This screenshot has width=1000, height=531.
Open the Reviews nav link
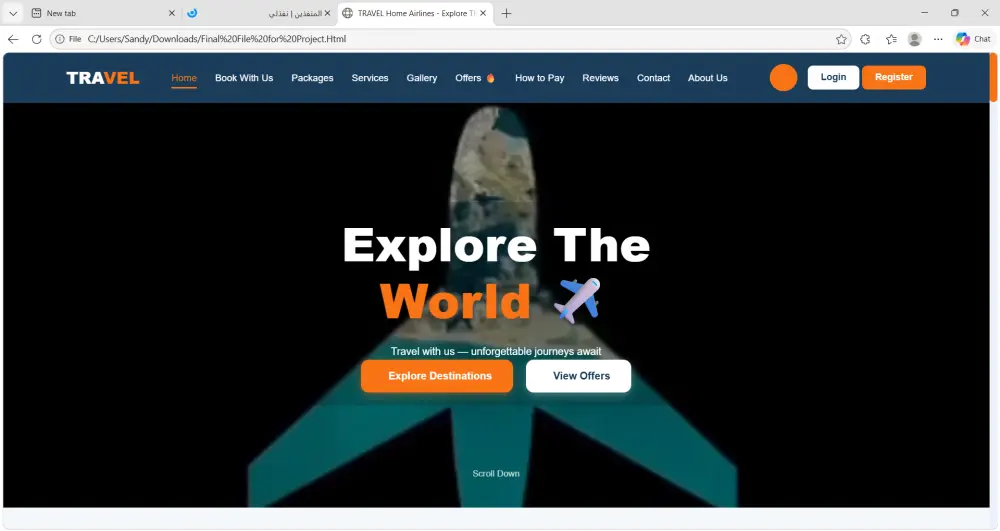[x=600, y=78]
